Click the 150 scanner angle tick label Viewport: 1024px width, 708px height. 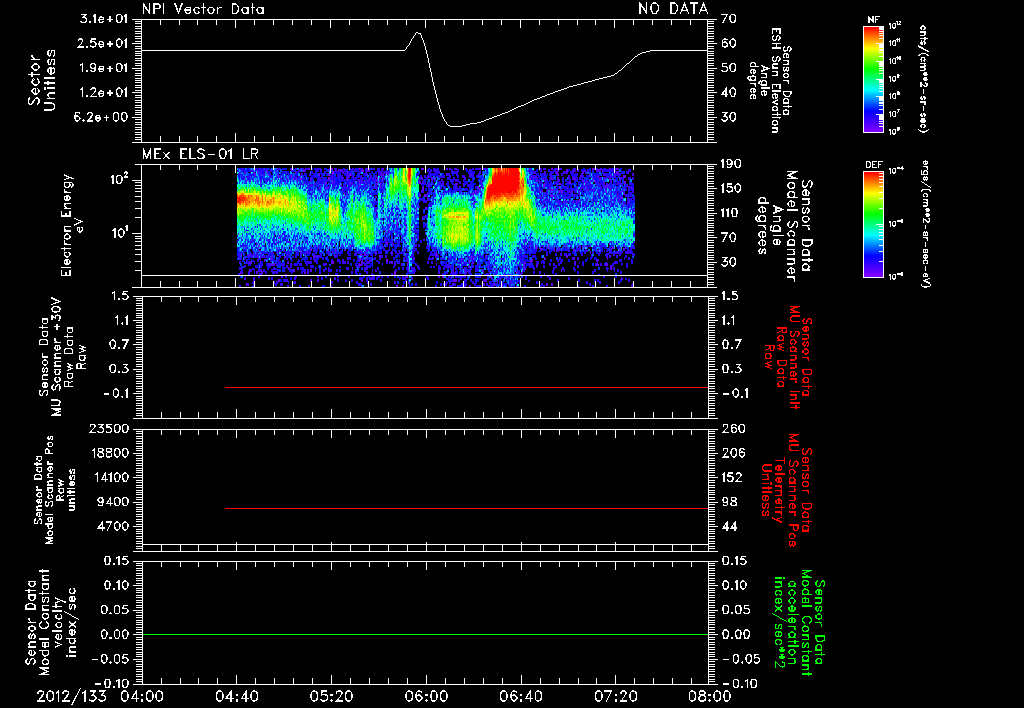pos(732,189)
